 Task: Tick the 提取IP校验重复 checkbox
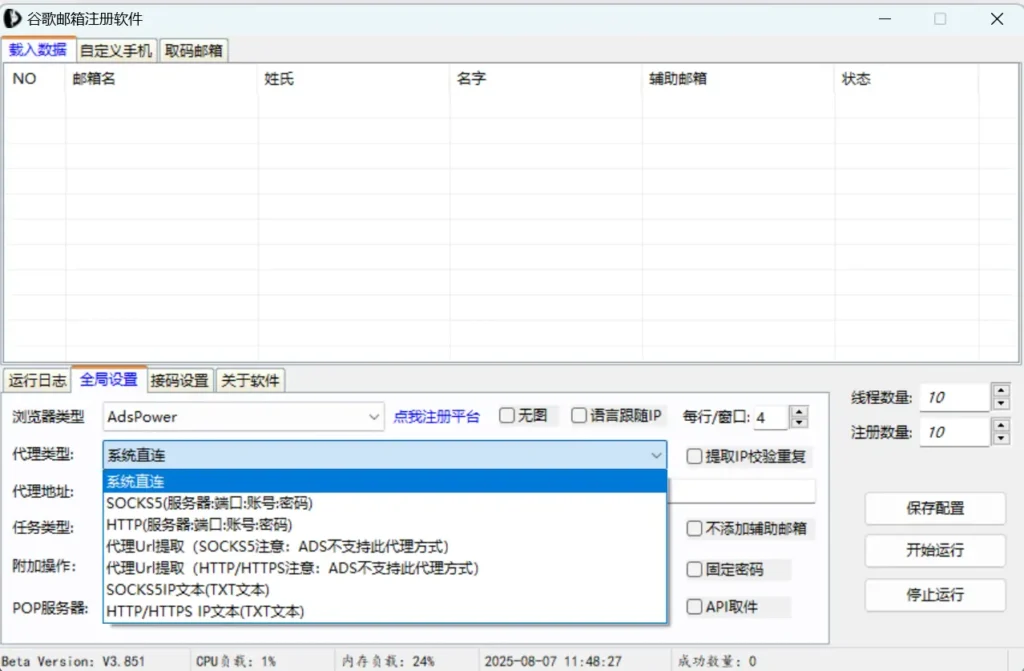[694, 456]
